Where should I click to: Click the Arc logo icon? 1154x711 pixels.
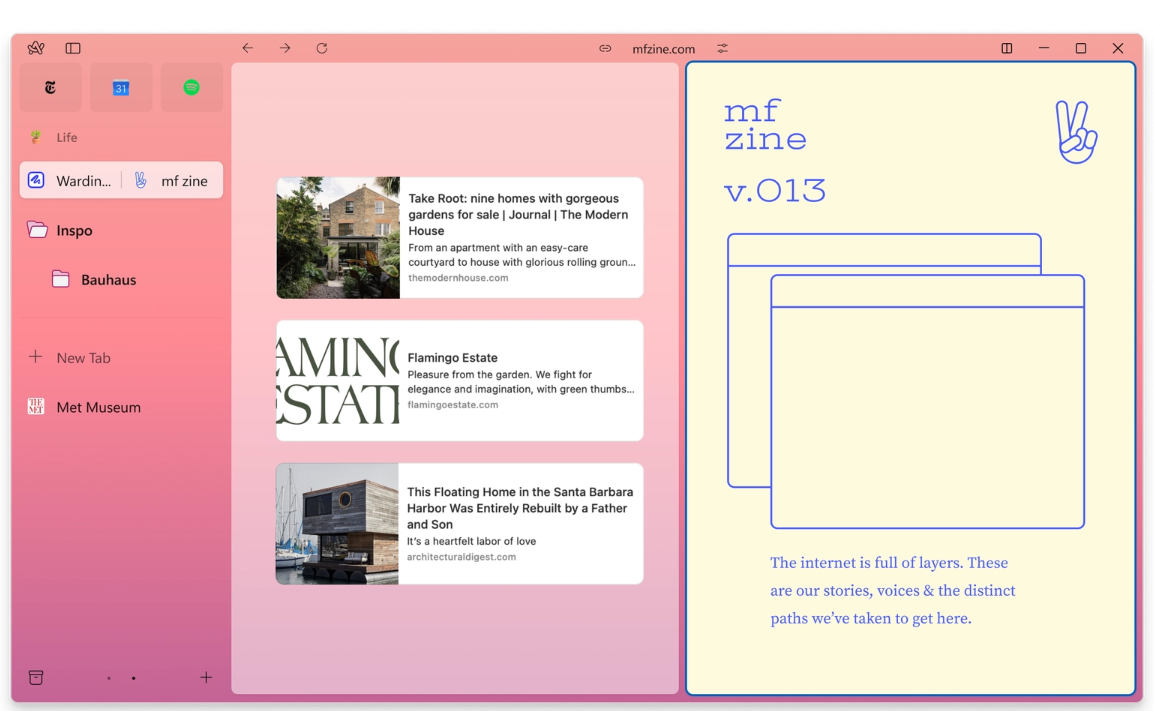[x=35, y=49]
